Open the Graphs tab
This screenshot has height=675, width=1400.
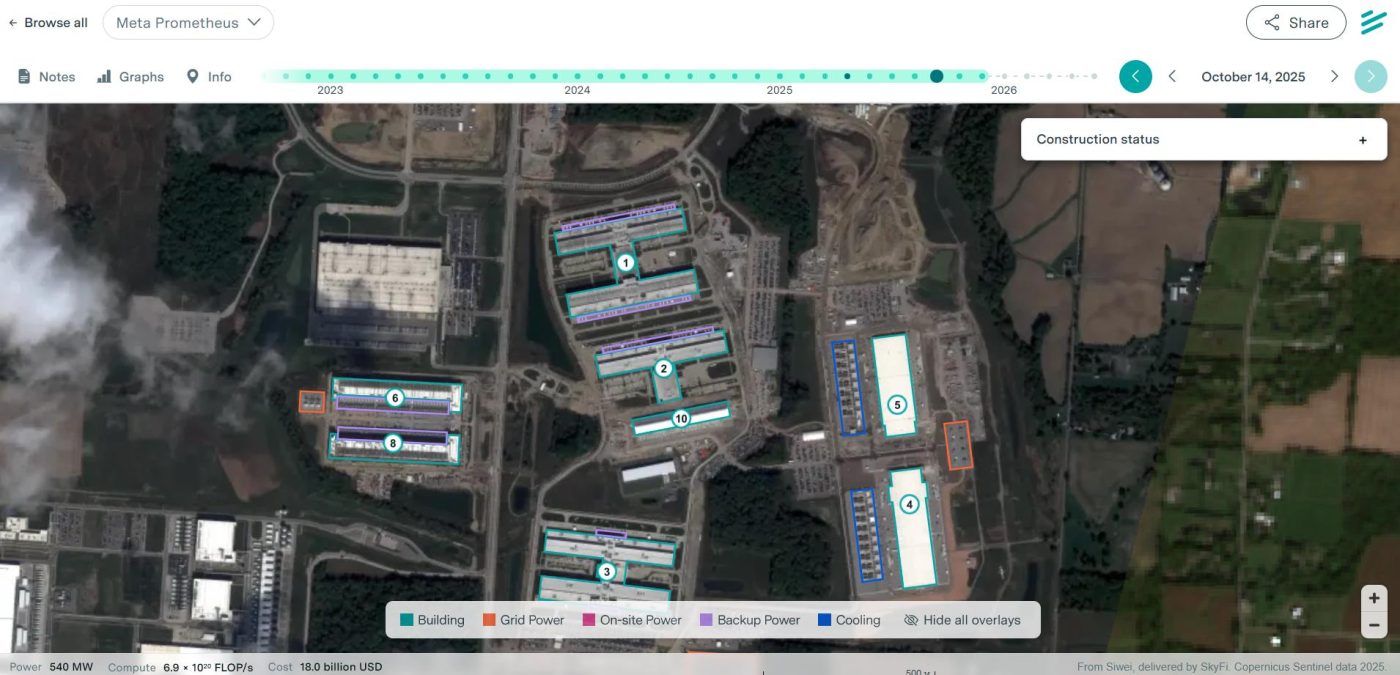[x=130, y=77]
